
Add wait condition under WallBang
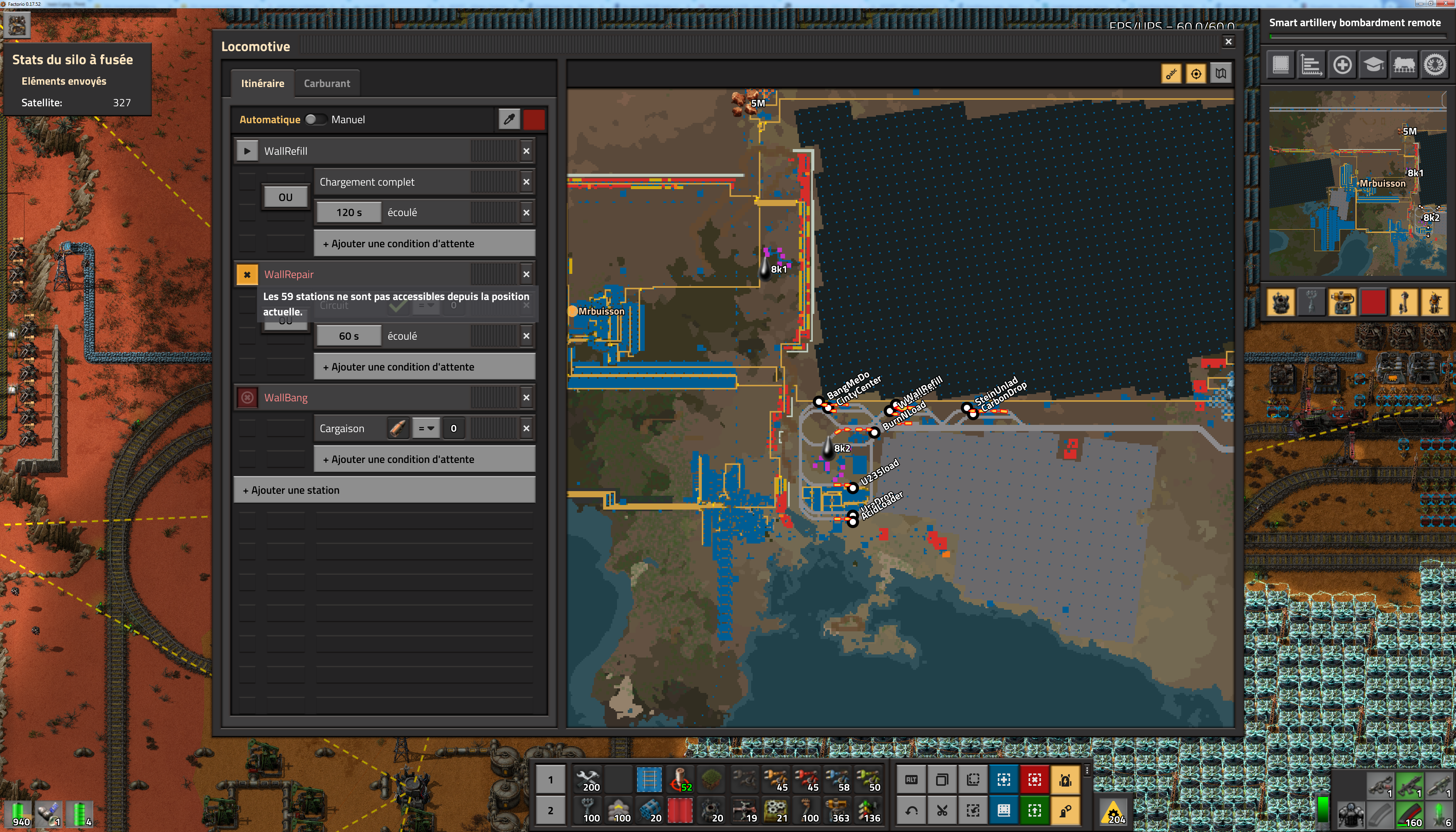click(x=424, y=460)
